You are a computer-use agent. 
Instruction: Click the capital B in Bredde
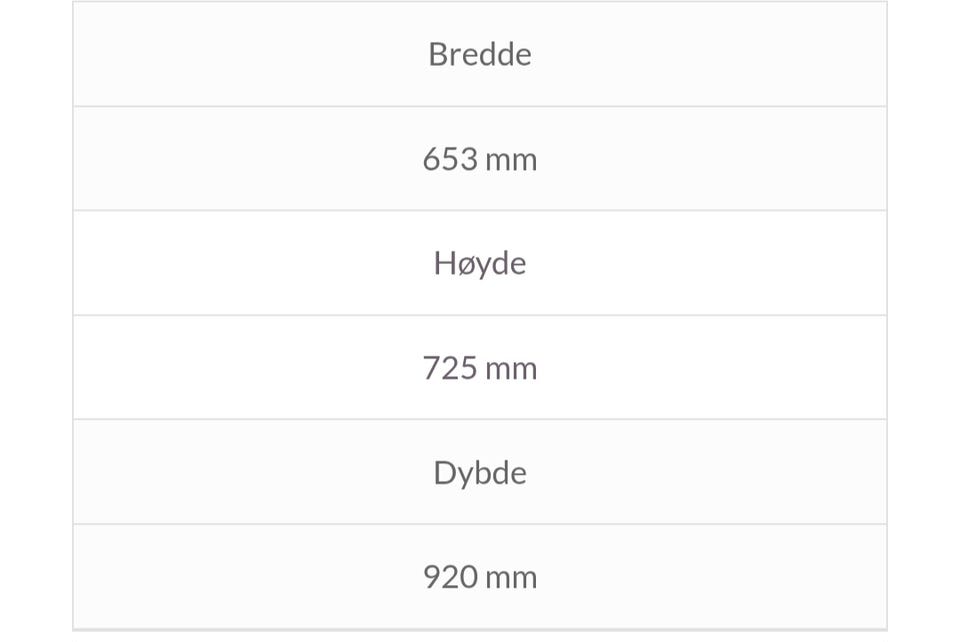click(x=438, y=54)
